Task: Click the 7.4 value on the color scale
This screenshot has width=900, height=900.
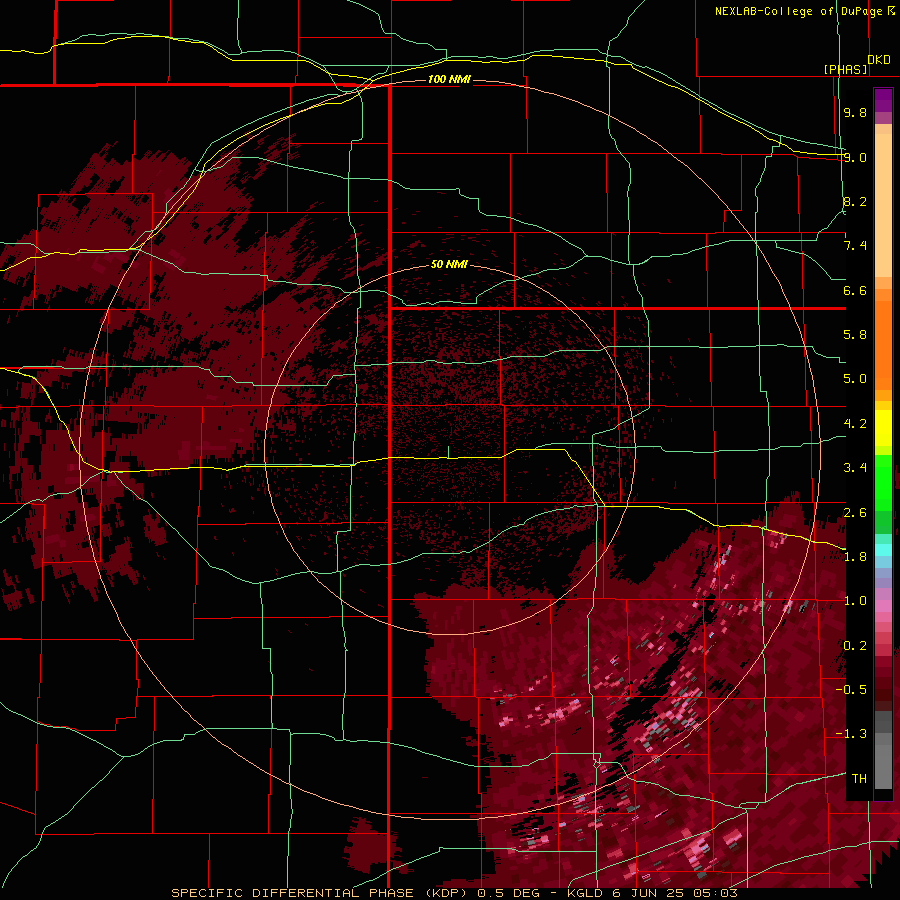Action: (855, 246)
